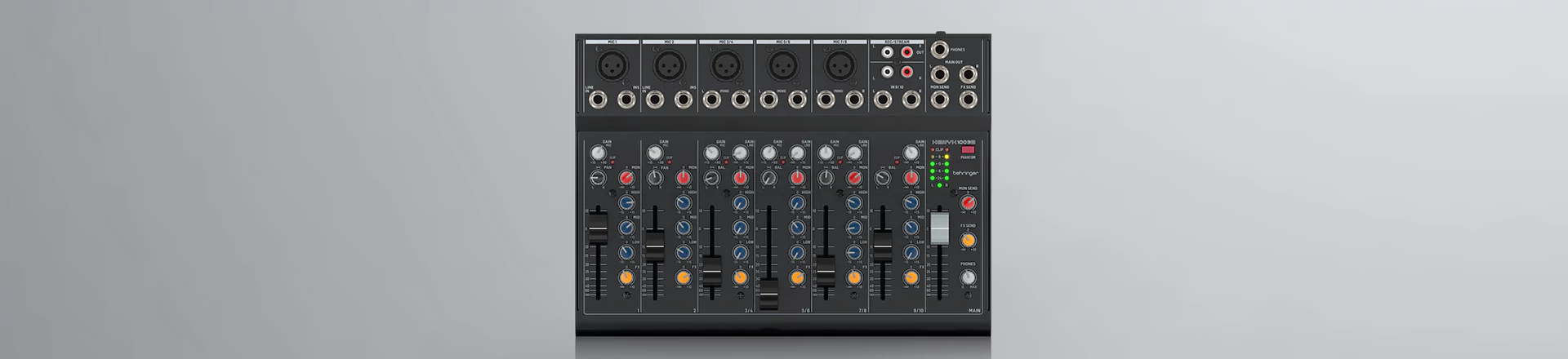Screen dimensions: 1568x359
Task: Click the lower right red RCA input
Action: tap(906, 72)
